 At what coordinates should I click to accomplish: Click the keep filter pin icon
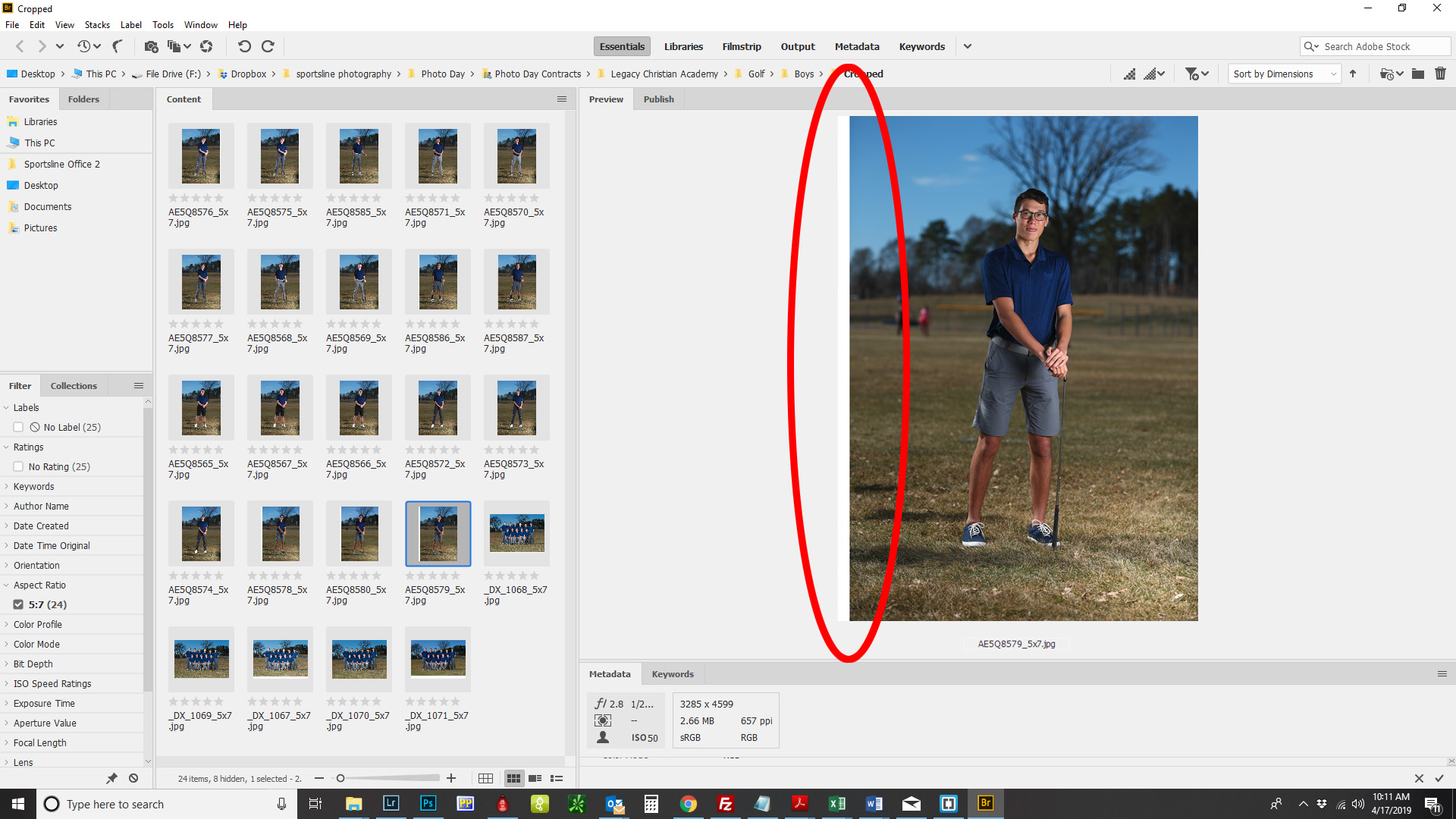(x=111, y=778)
